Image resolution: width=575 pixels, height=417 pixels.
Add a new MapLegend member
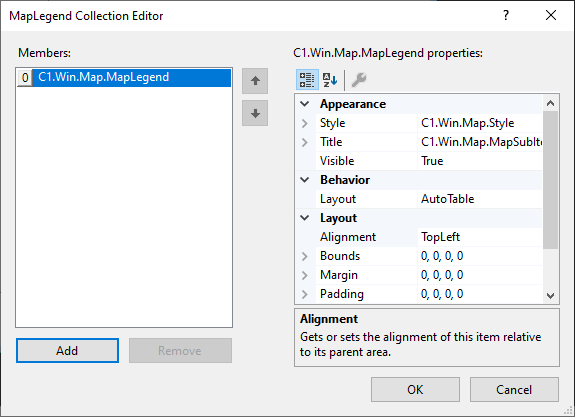click(x=67, y=351)
